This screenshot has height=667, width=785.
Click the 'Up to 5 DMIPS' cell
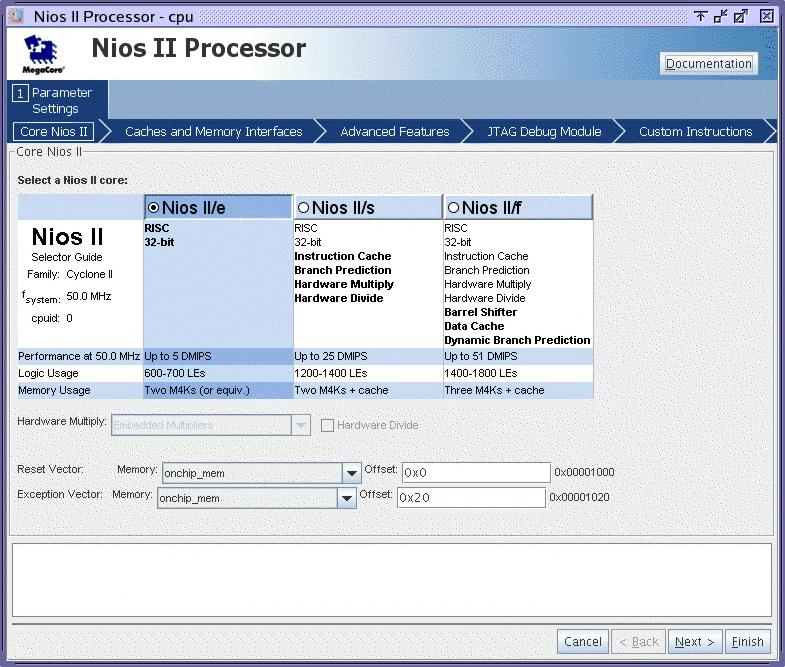218,356
